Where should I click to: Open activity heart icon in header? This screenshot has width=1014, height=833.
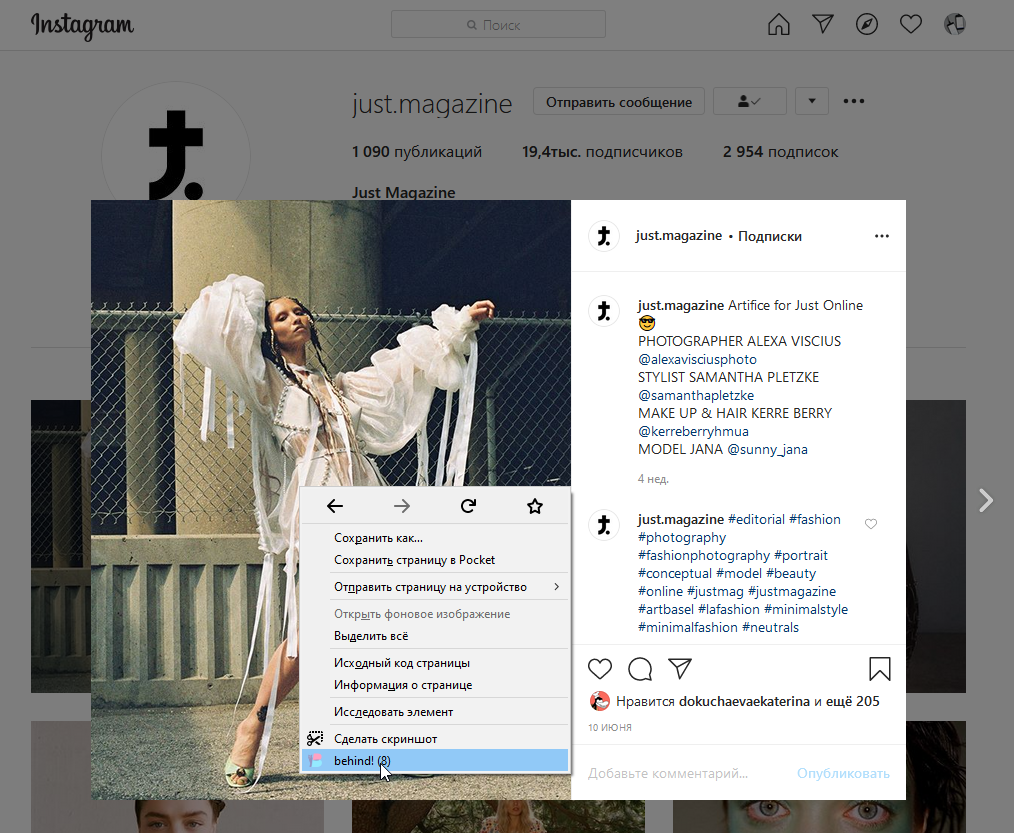(911, 25)
